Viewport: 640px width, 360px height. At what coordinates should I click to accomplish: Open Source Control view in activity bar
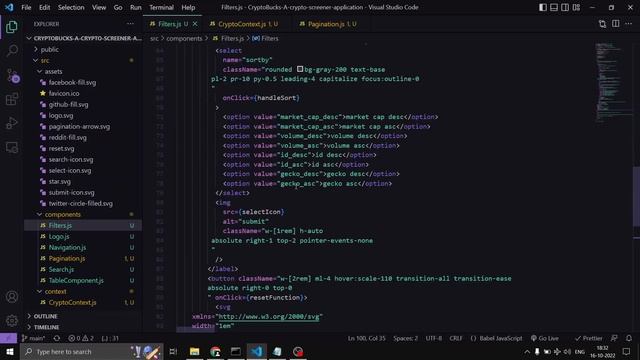point(12,76)
